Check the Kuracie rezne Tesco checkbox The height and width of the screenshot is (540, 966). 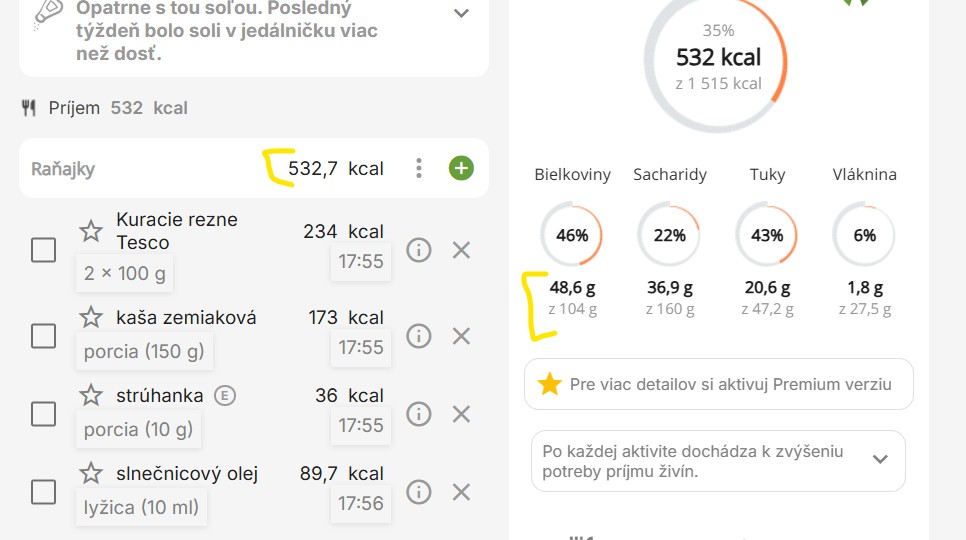point(43,250)
